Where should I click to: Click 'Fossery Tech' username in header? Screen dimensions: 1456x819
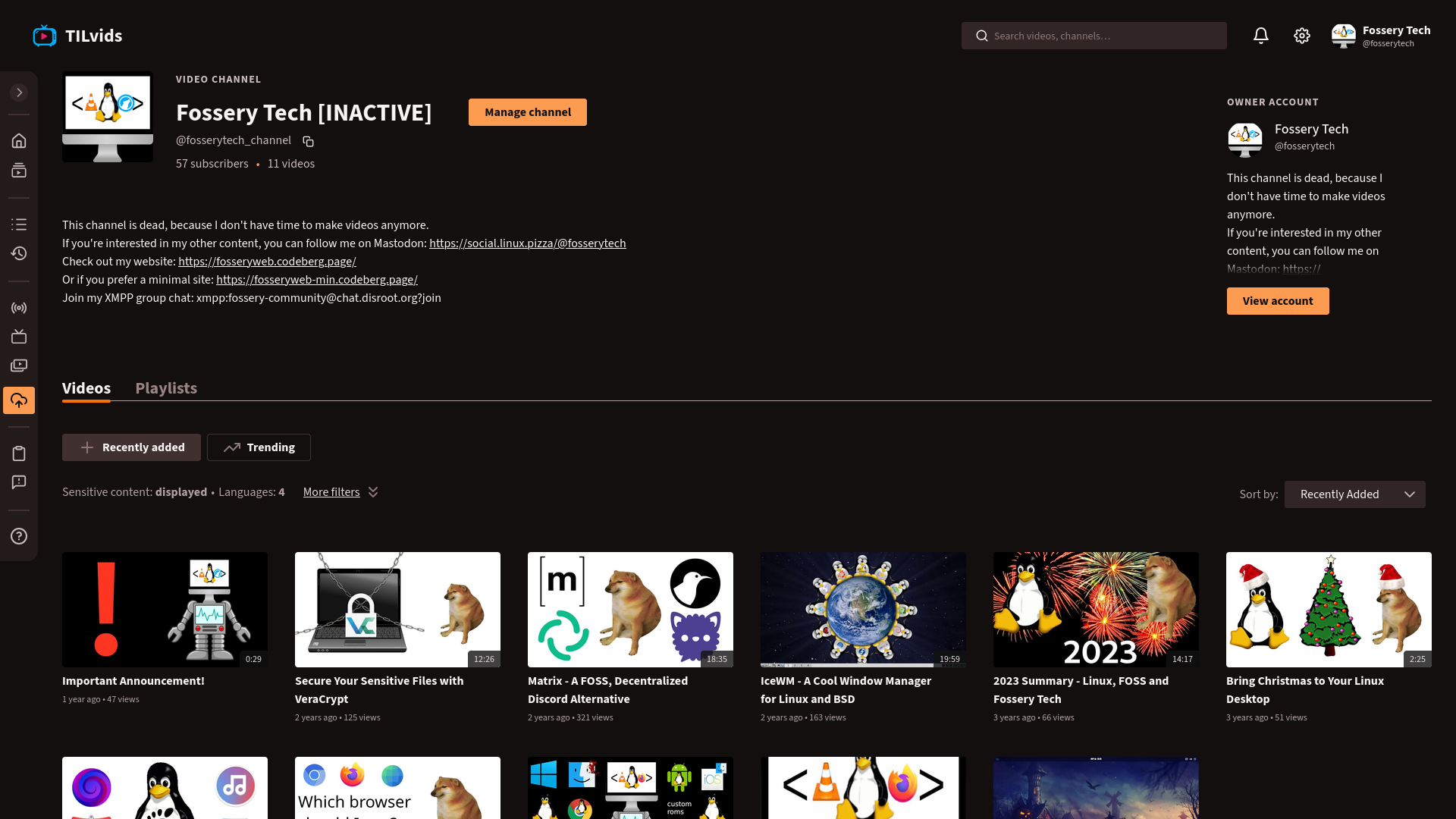[x=1396, y=30]
